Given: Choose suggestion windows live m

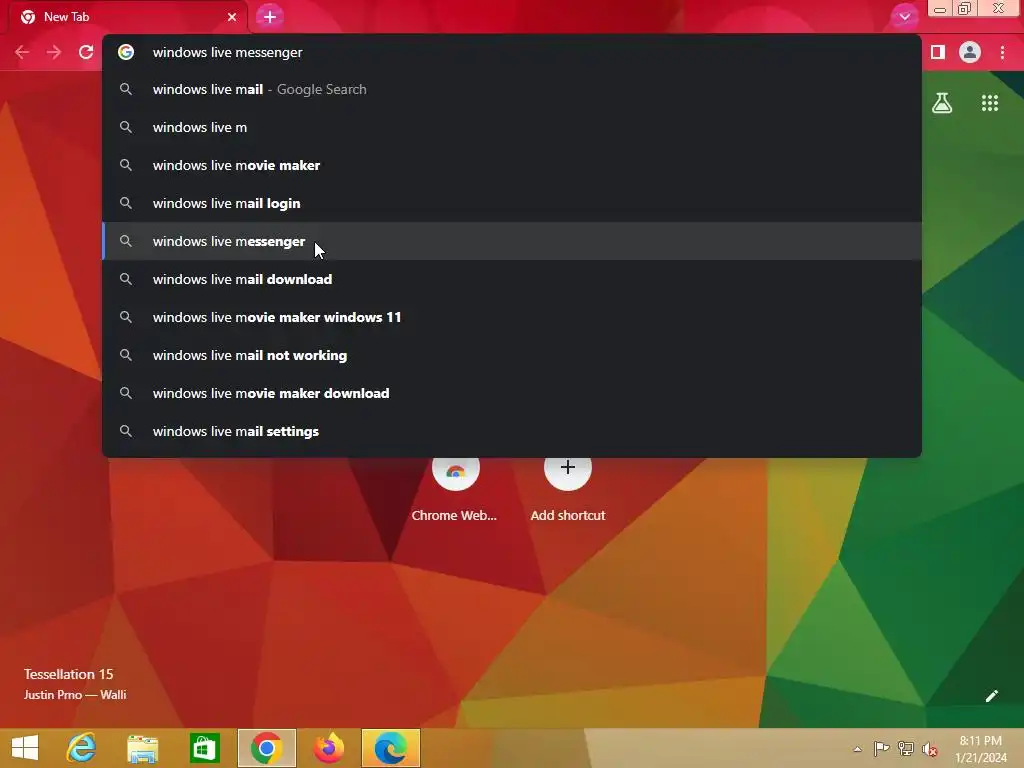Looking at the screenshot, I should tap(512, 127).
